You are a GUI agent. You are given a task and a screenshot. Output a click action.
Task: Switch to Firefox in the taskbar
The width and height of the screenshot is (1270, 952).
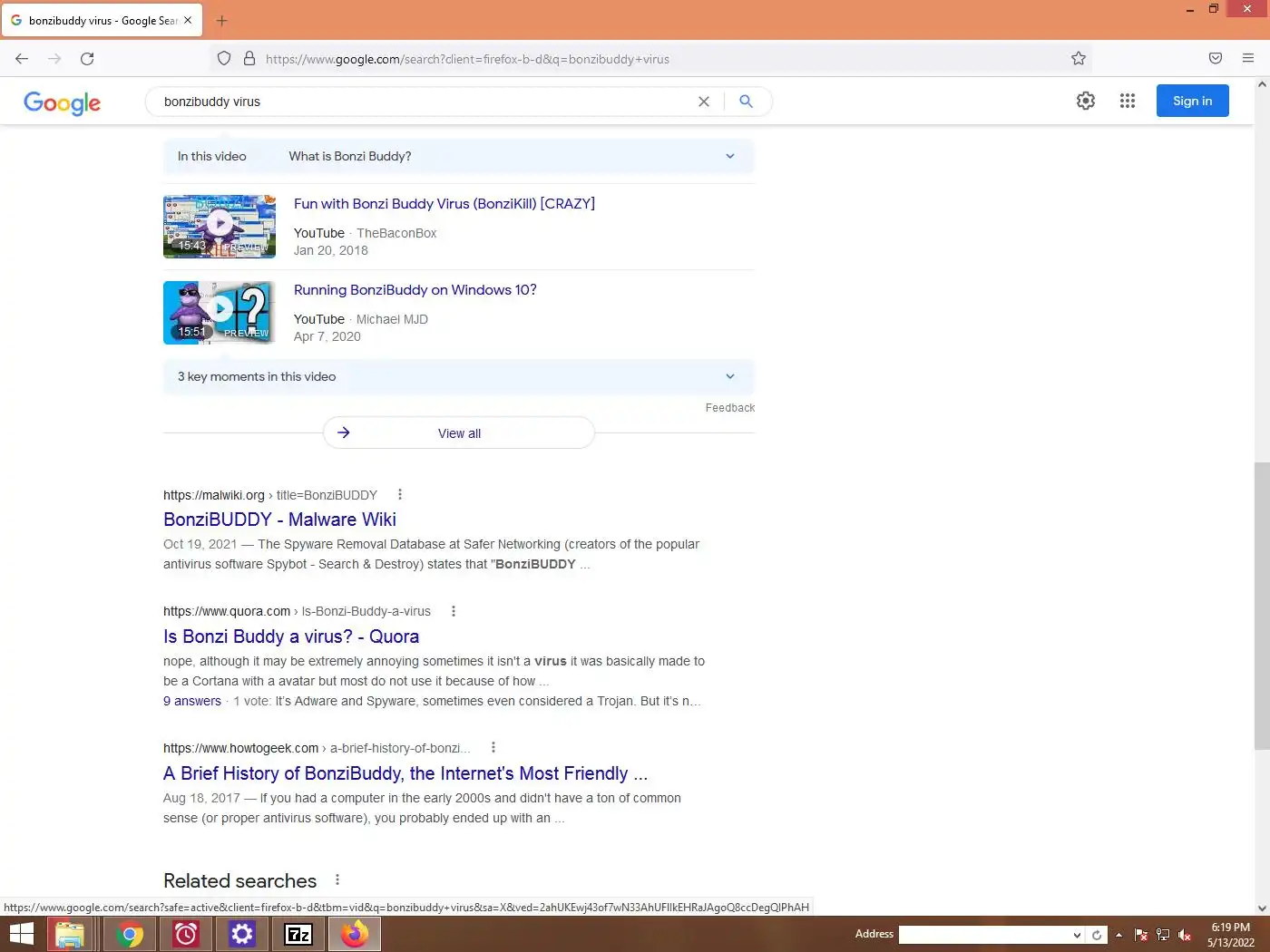tap(355, 934)
